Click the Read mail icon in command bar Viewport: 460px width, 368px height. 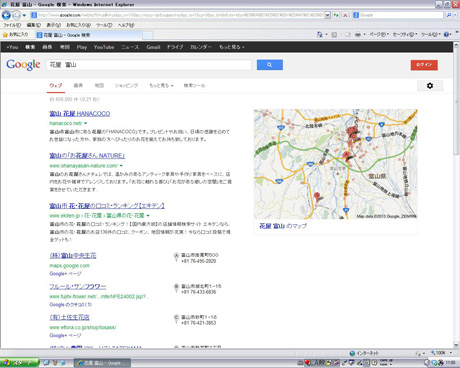[x=348, y=34]
